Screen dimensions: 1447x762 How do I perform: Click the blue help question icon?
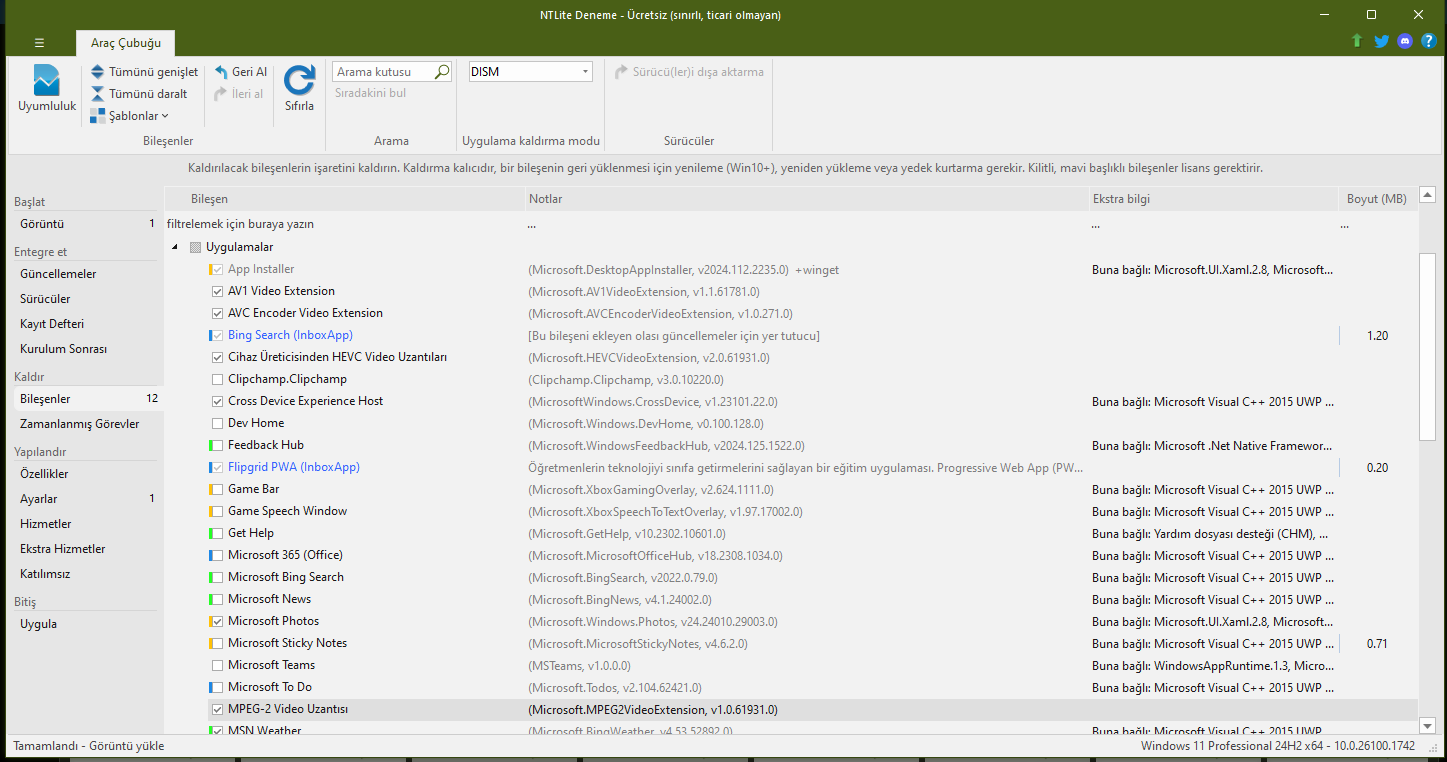(1429, 41)
